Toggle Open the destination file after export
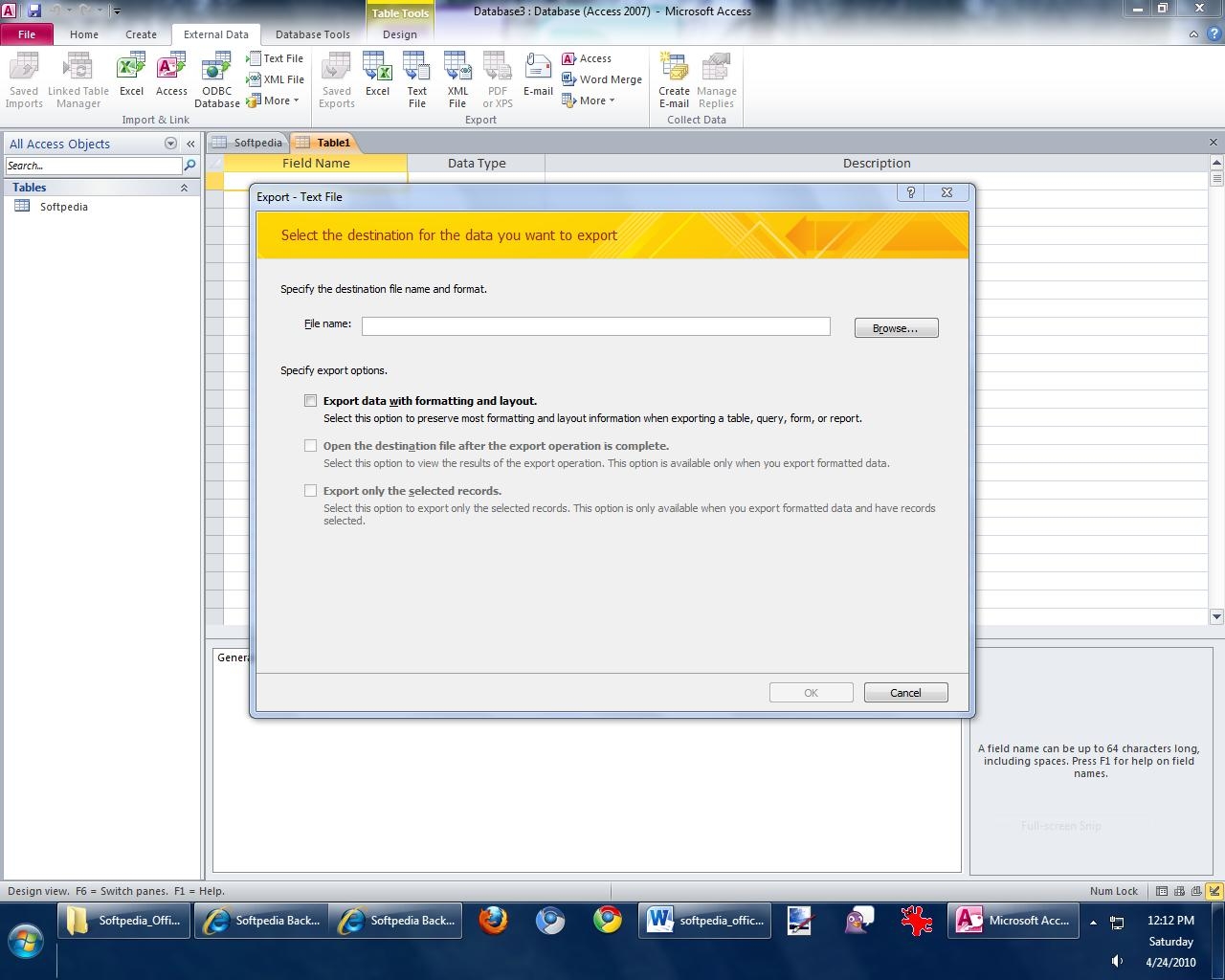This screenshot has height=980, width=1225. [x=310, y=446]
